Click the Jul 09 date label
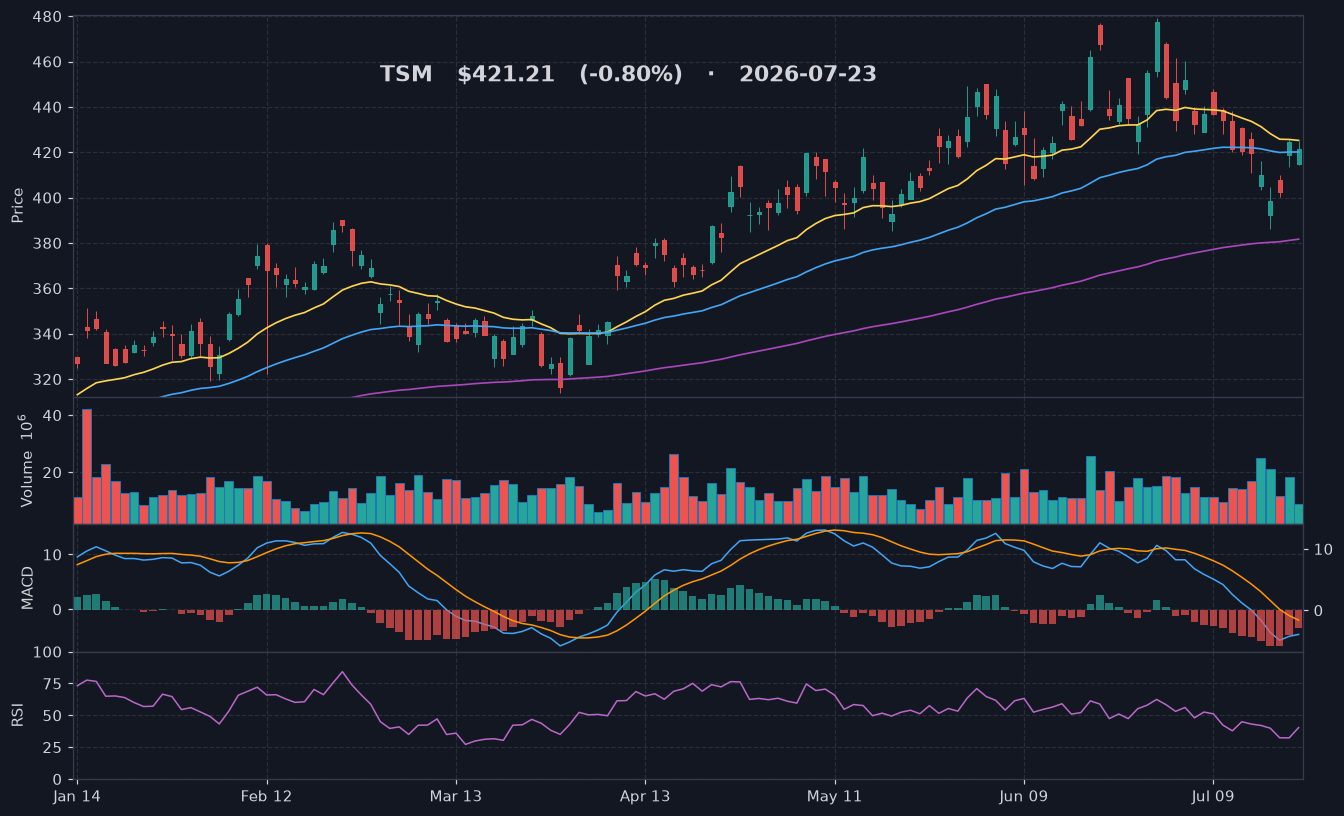The height and width of the screenshot is (816, 1344). 1213,797
